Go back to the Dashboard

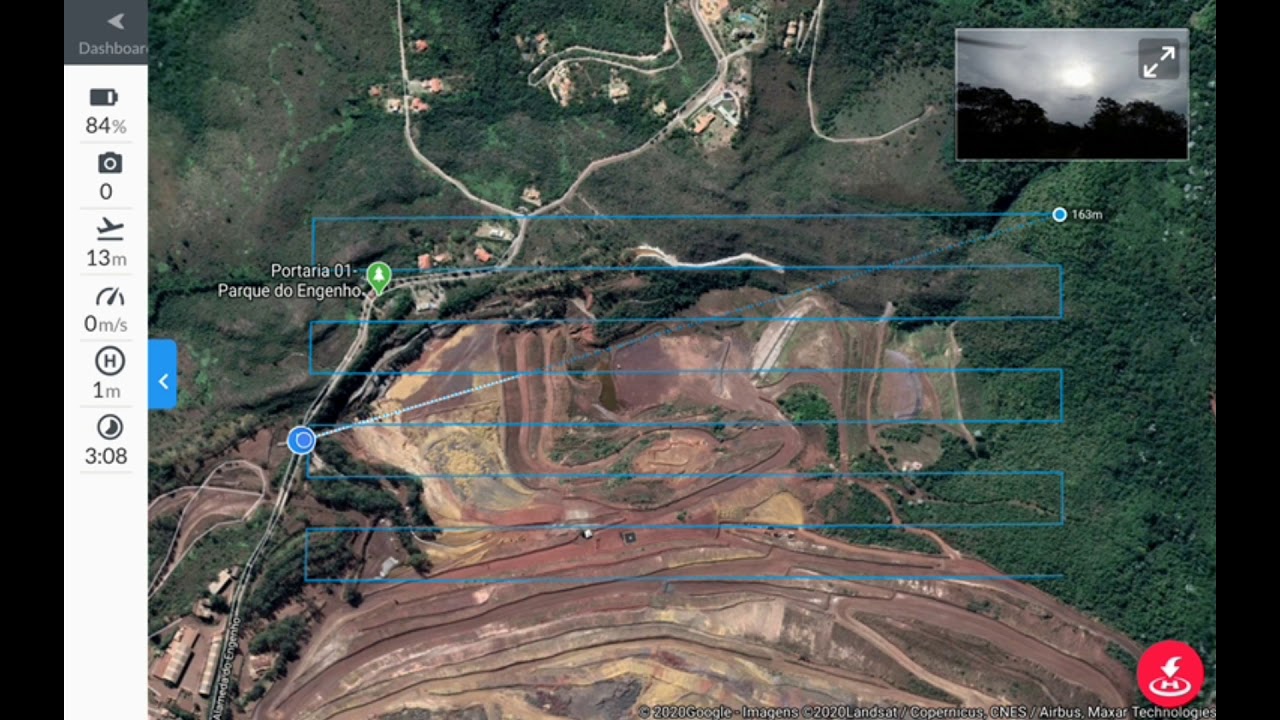(106, 33)
